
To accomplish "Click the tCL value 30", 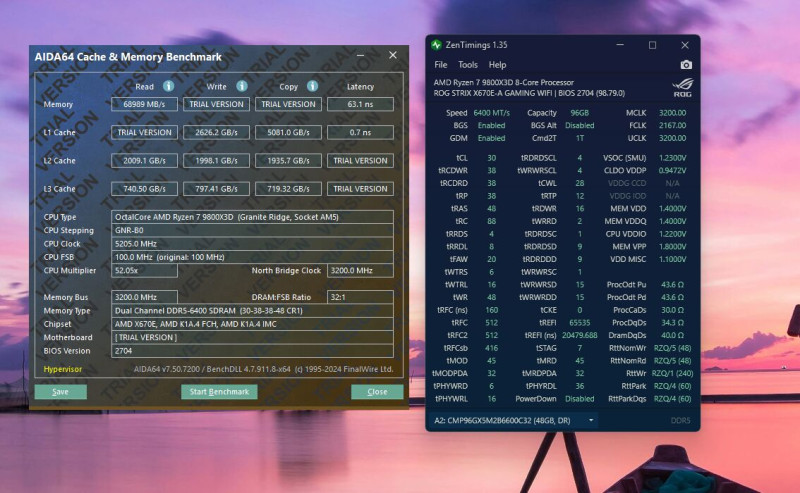I will 491,158.
